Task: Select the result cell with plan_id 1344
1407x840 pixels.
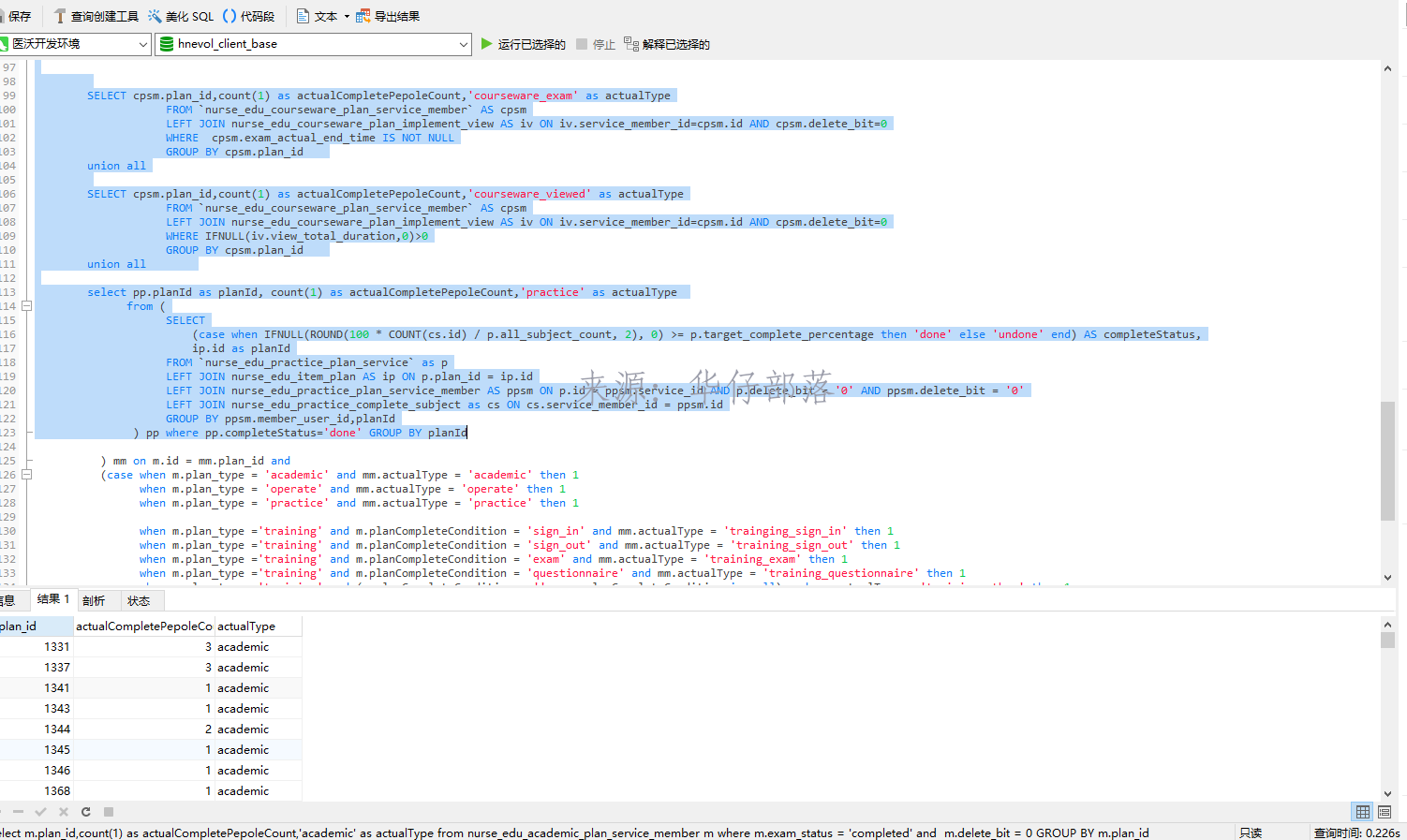Action: pos(57,729)
